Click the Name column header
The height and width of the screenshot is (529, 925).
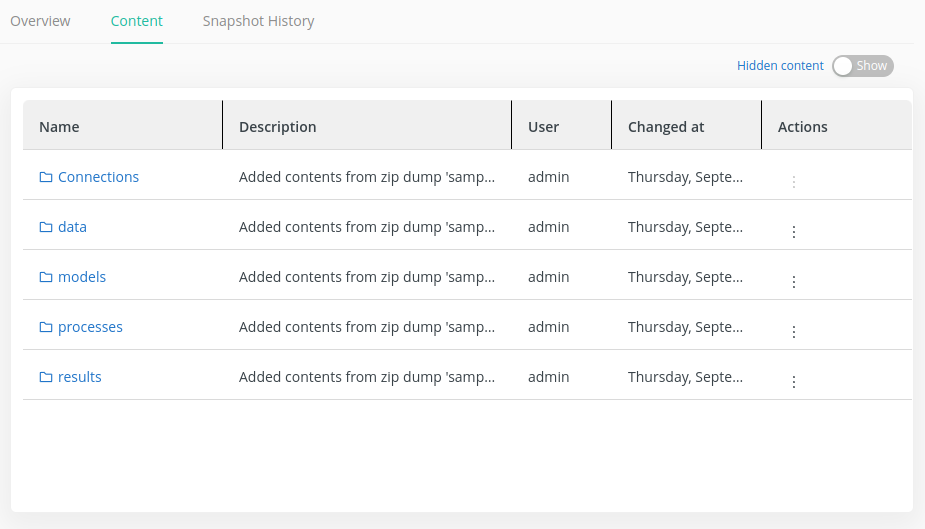(x=59, y=127)
